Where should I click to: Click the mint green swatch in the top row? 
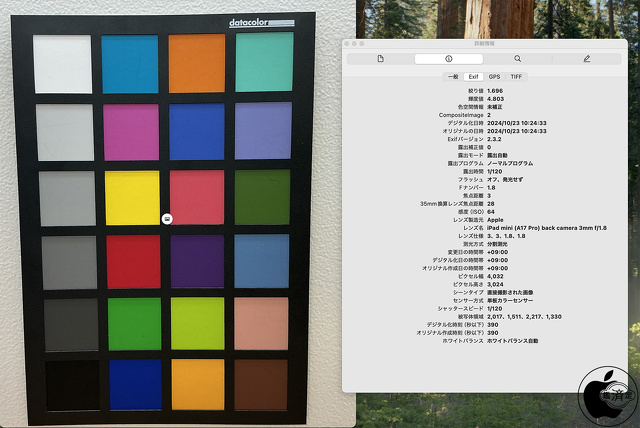[264, 63]
